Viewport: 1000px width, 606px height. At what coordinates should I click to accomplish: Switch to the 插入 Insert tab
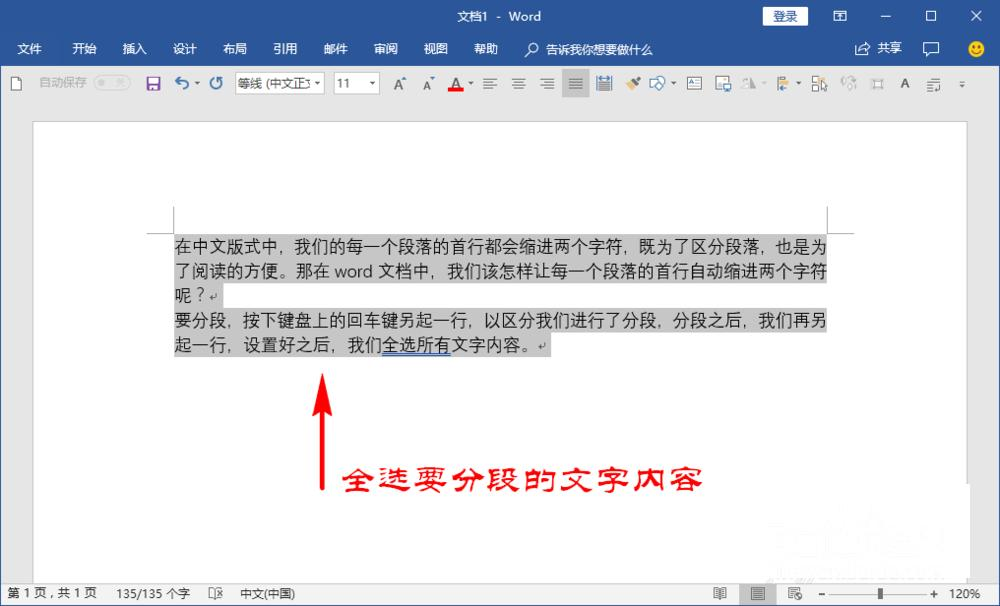point(135,49)
